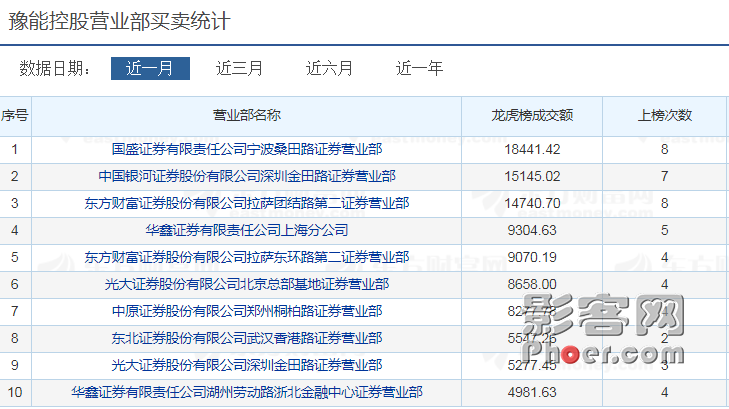
Task: Click the 上榜次数 value 7 in row 2
Action: (x=665, y=176)
